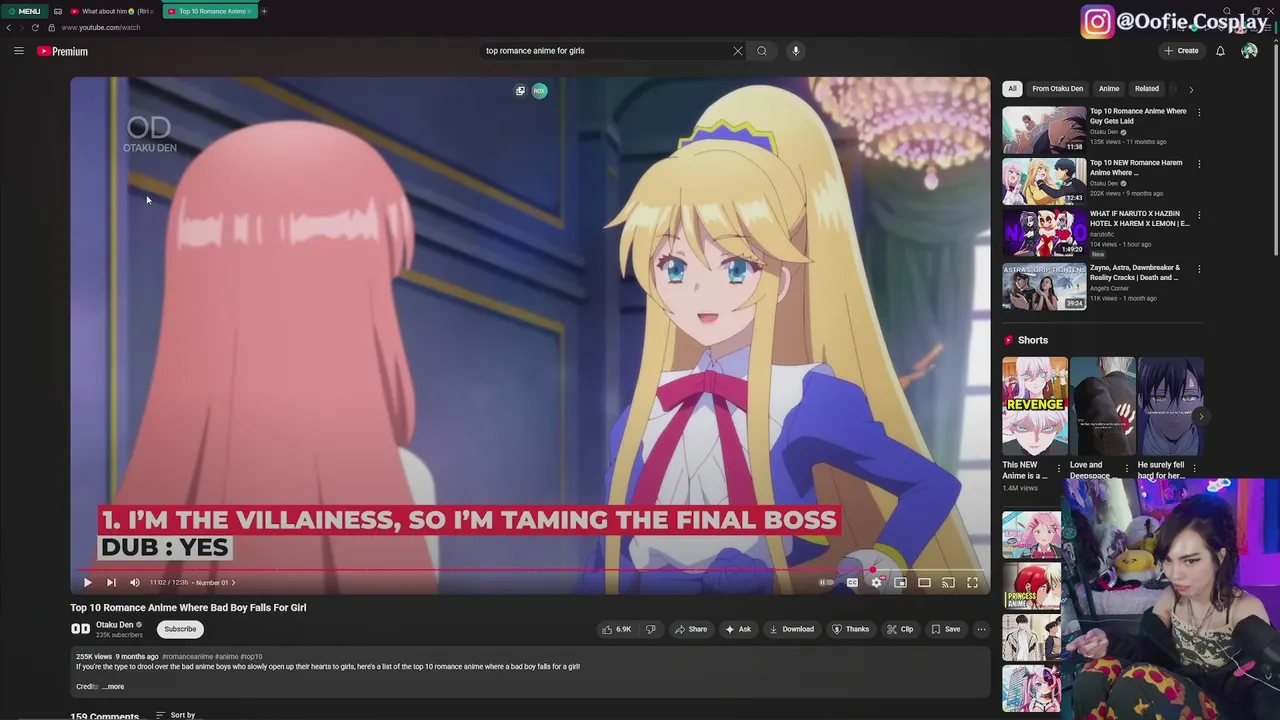Viewport: 1280px width, 720px height.
Task: Toggle closed captions in the player
Action: coord(852,582)
